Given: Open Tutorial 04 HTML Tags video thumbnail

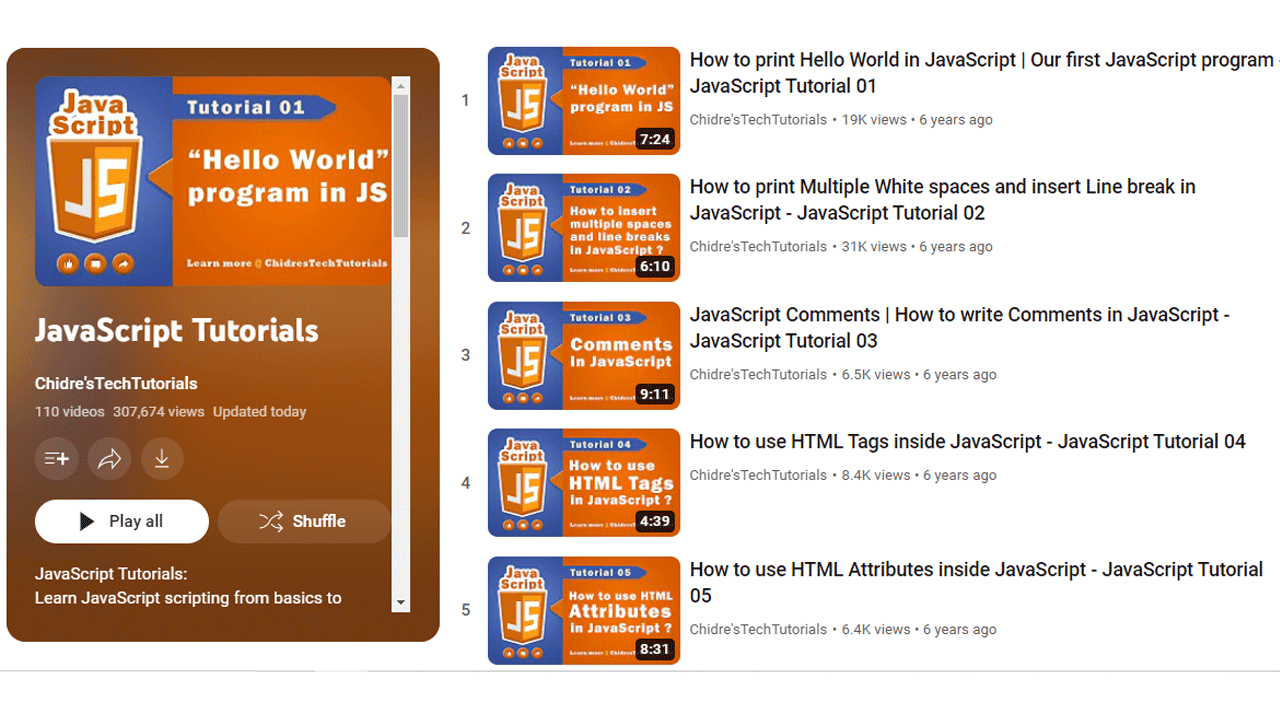Looking at the screenshot, I should 584,483.
